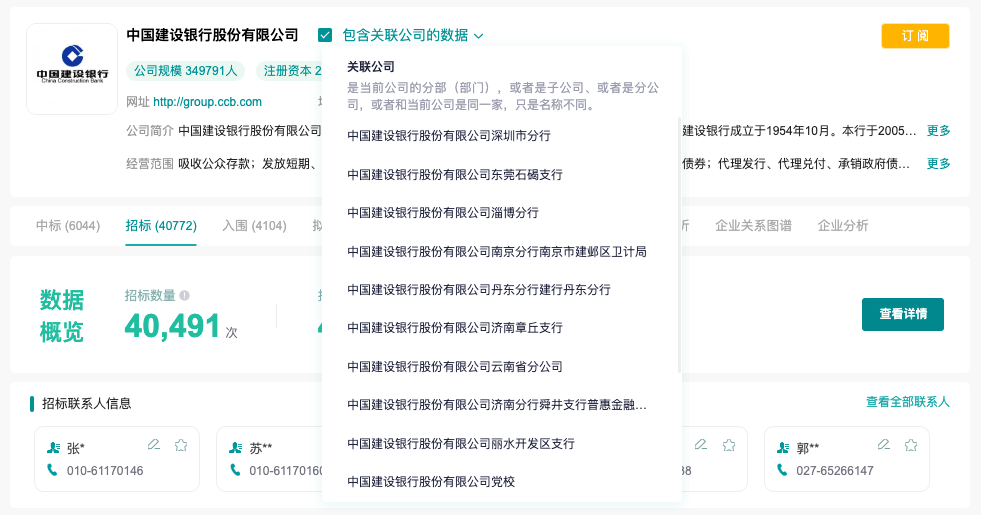Click 更多 next to 经营范围
Image resolution: width=981 pixels, height=515 pixels.
pos(938,163)
